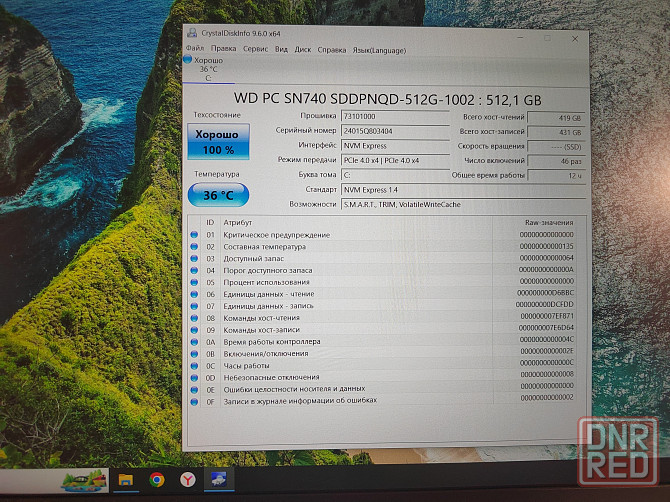Click the status dot for Команды хост-чтения
670x502 pixels.
[194, 318]
